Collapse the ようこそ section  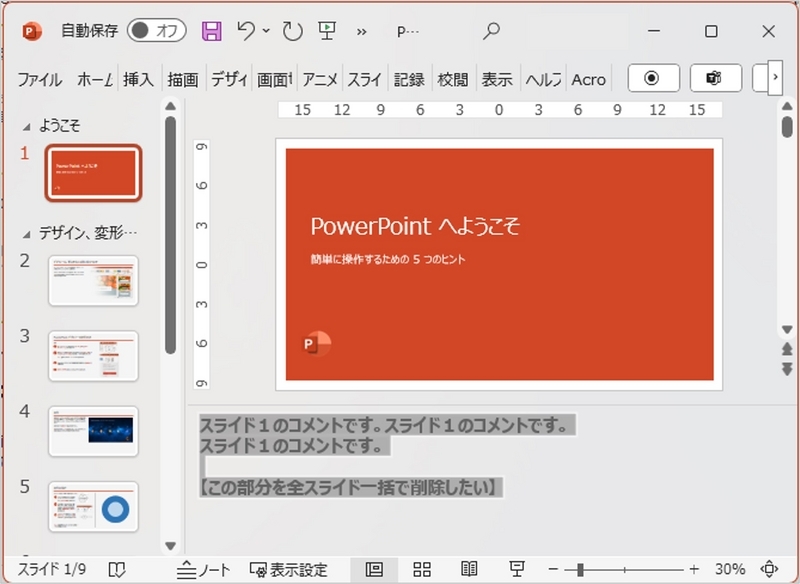point(27,126)
